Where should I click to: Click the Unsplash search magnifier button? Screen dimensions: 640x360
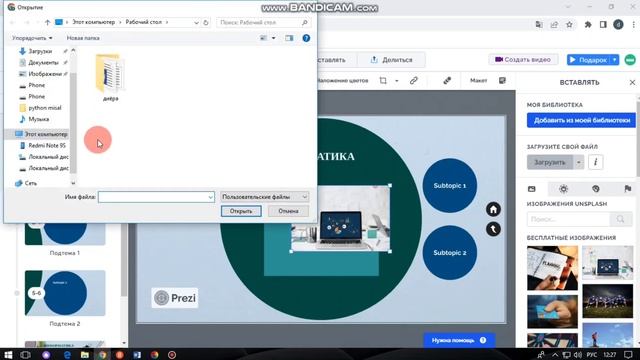coord(621,219)
